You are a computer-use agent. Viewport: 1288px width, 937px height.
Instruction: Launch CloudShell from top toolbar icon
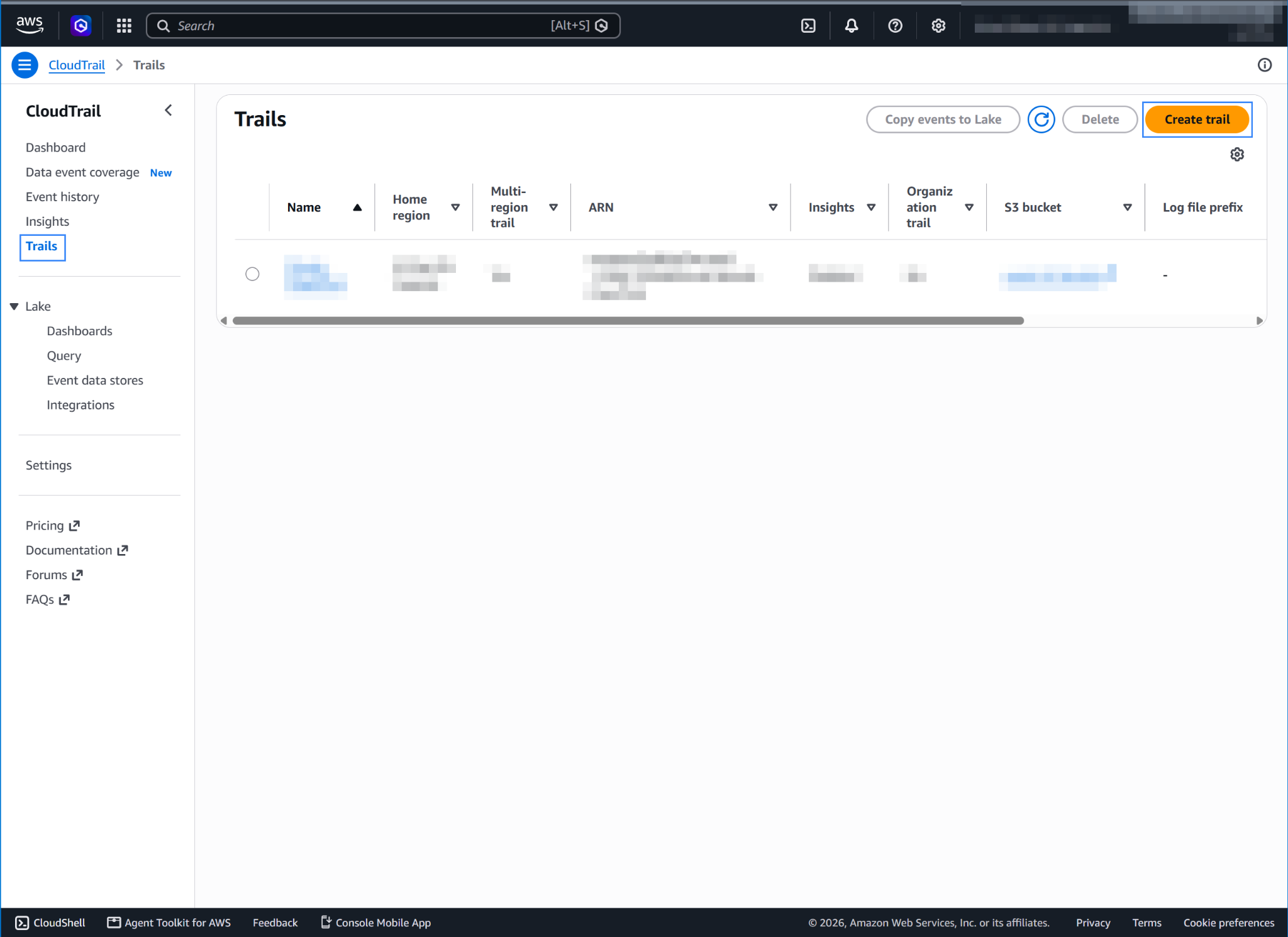[x=808, y=26]
